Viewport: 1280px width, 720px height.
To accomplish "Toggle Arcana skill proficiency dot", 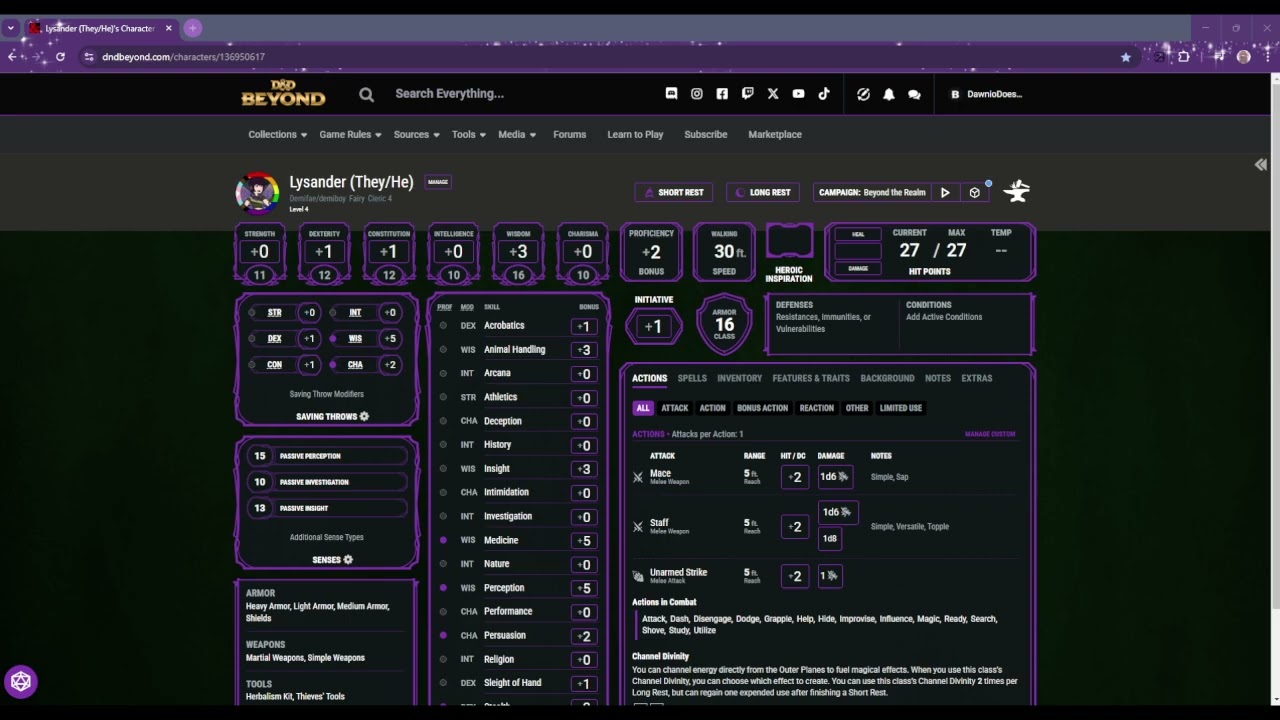I will point(443,373).
